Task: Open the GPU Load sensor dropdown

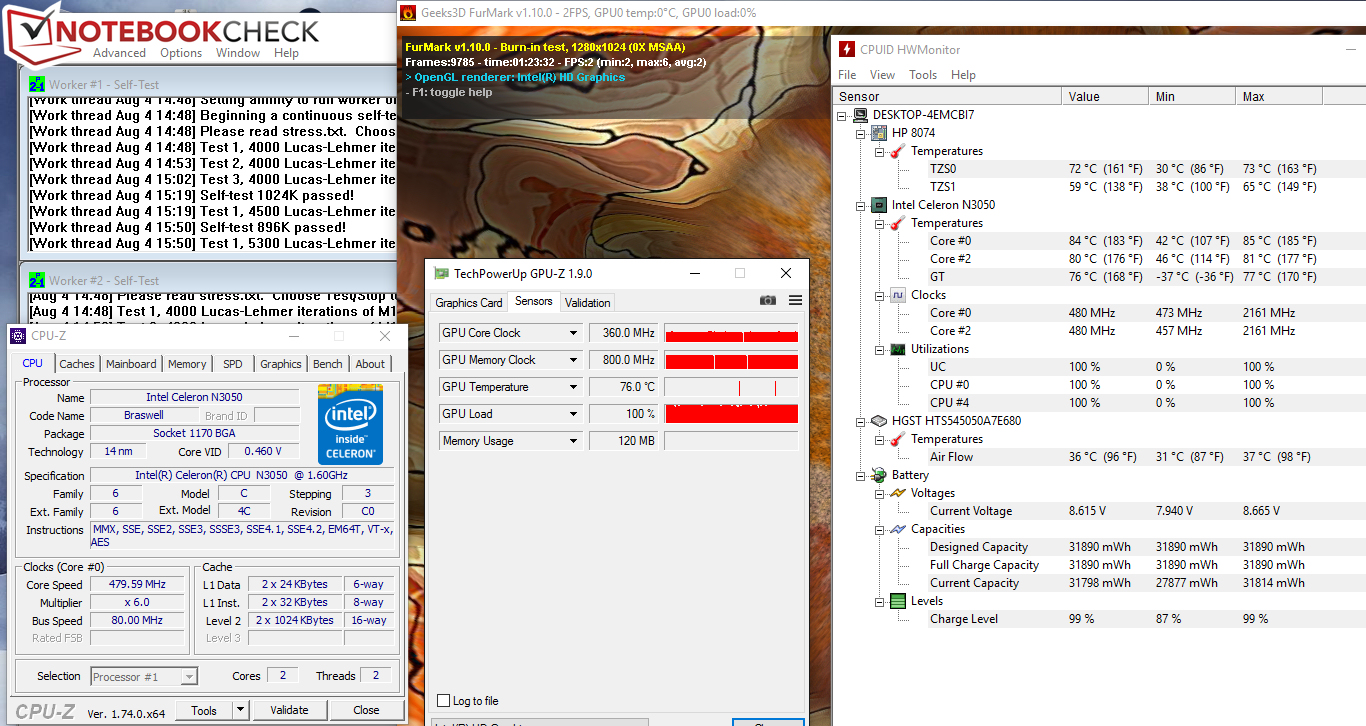Action: (574, 414)
